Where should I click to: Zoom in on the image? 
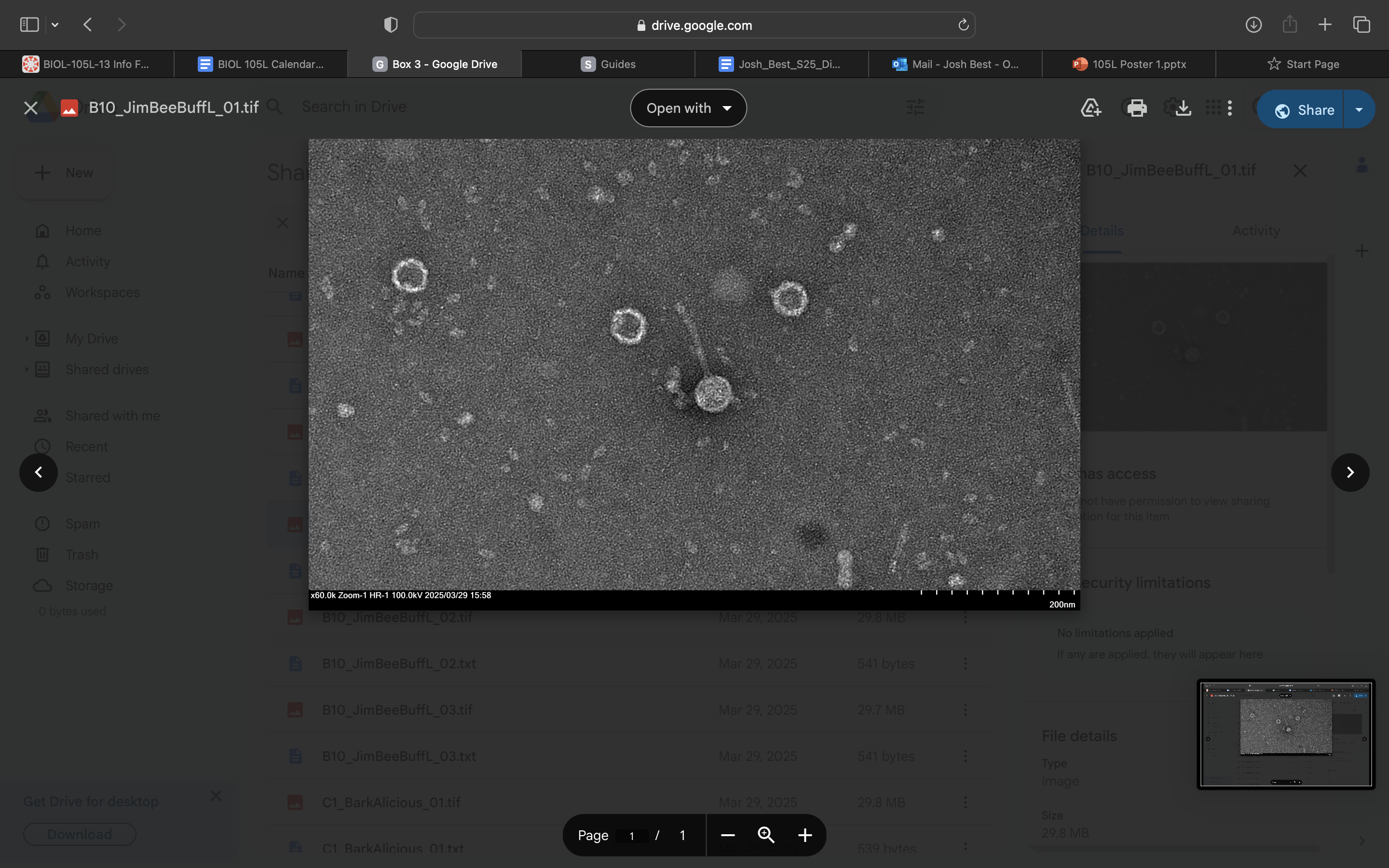pos(804,835)
